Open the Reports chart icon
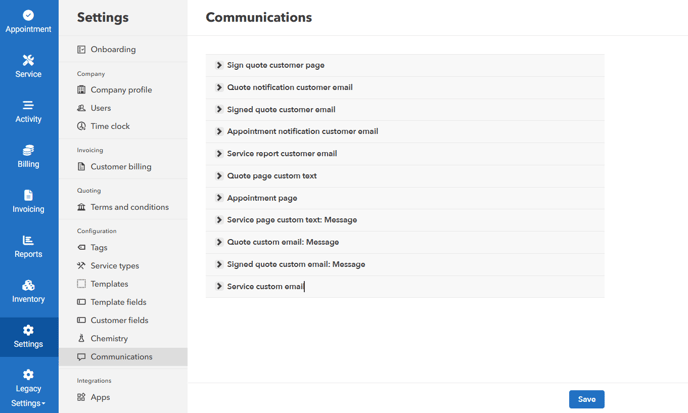 tap(28, 240)
